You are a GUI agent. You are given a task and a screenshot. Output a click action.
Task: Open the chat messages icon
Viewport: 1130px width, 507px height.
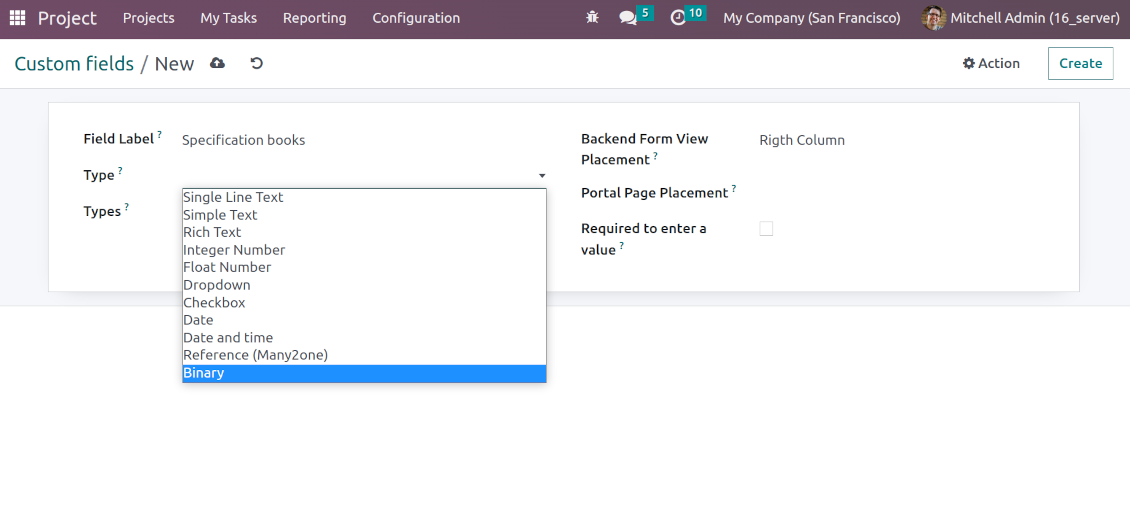(628, 18)
